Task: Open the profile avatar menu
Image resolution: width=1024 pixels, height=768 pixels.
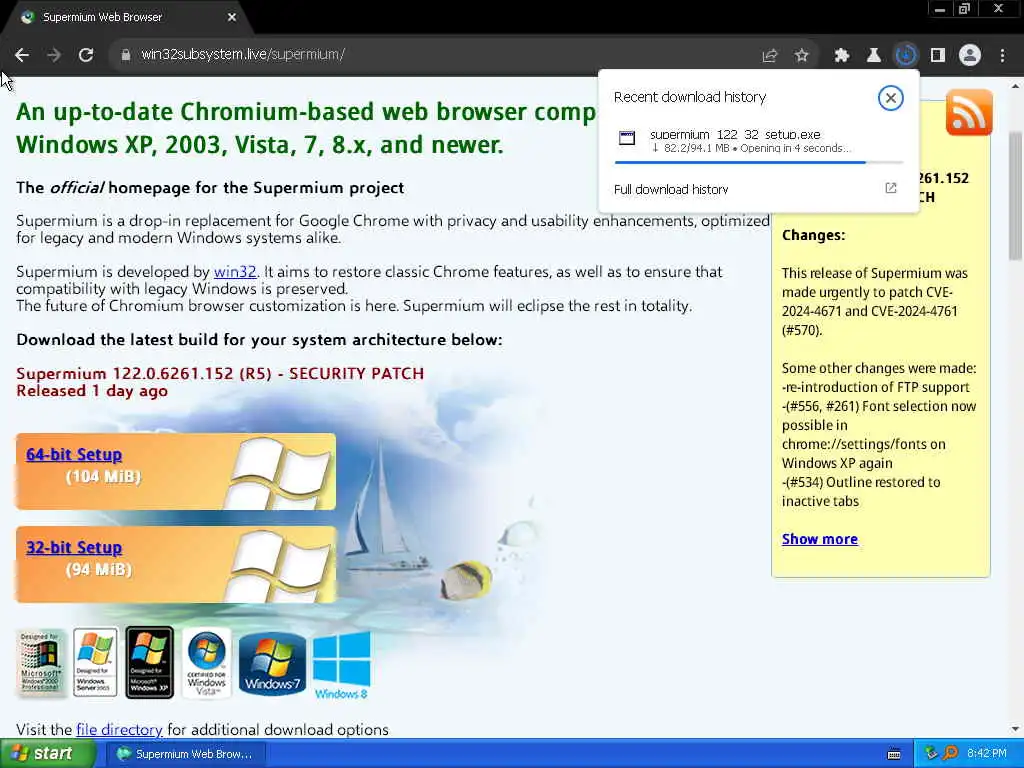Action: tap(970, 56)
